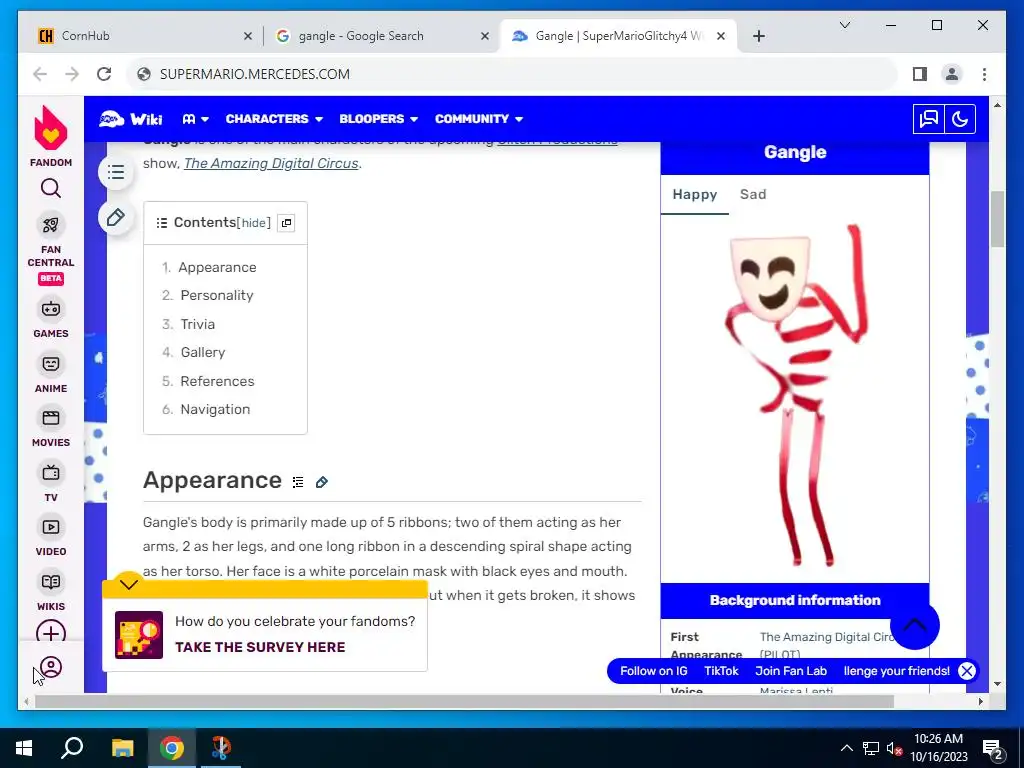Open a new Chrome tab
Screen dimensions: 1024x768
758,36
